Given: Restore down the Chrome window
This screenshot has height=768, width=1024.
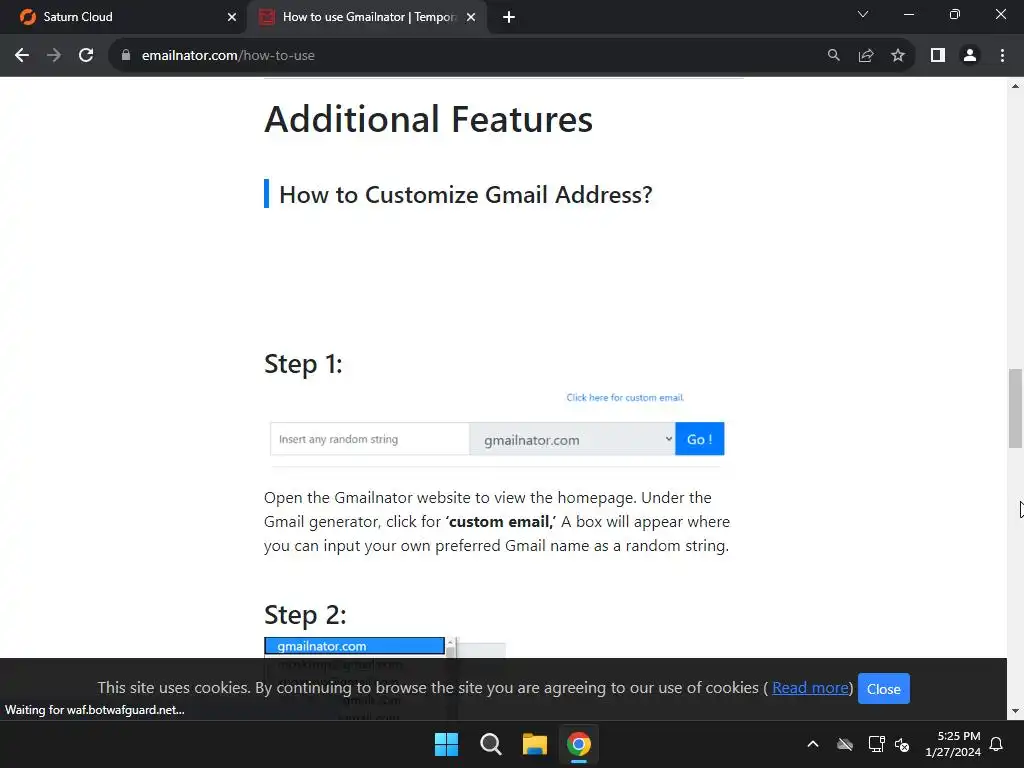Looking at the screenshot, I should click(x=954, y=14).
